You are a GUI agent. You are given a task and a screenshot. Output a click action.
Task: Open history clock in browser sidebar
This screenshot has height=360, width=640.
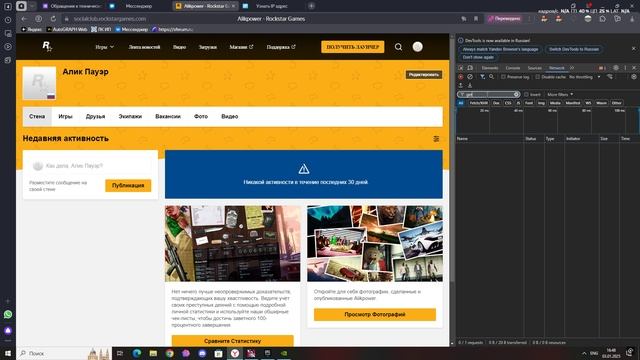click(x=8, y=20)
